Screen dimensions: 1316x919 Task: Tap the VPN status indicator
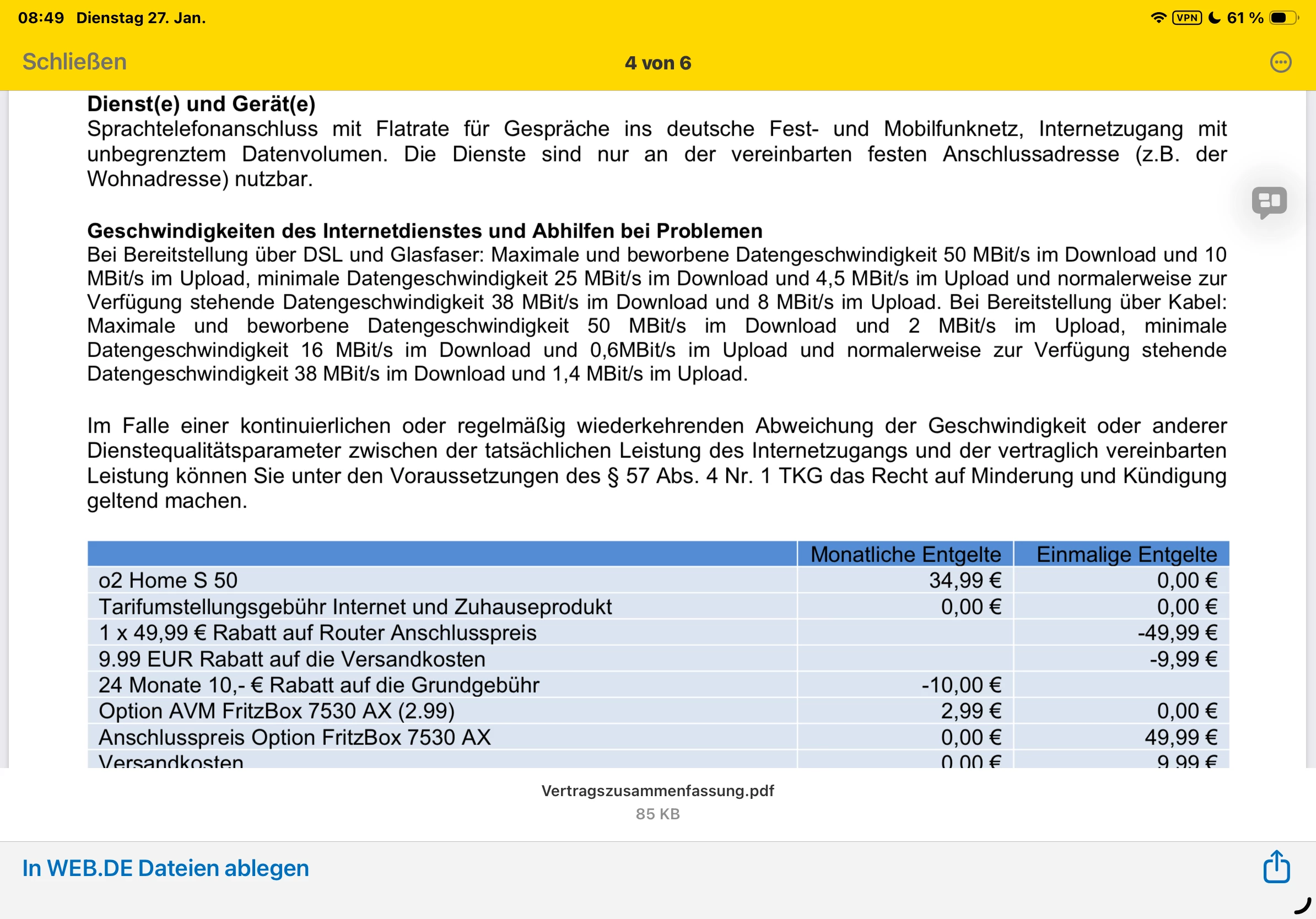[1186, 18]
